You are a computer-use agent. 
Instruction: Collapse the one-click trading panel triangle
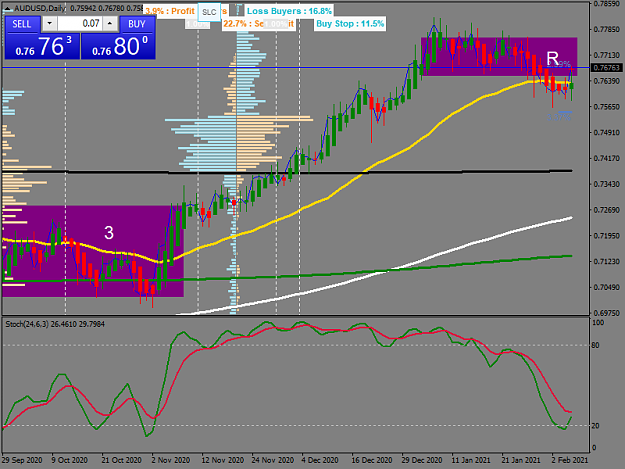click(x=7, y=8)
